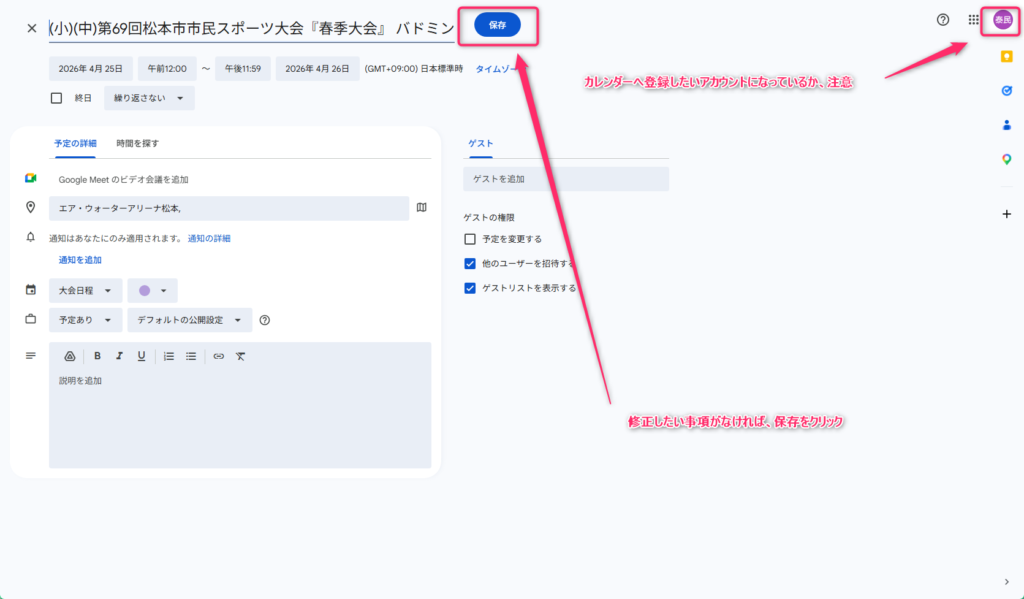Open the 繰り返さない repeat dropdown
This screenshot has width=1024, height=599.
click(149, 98)
